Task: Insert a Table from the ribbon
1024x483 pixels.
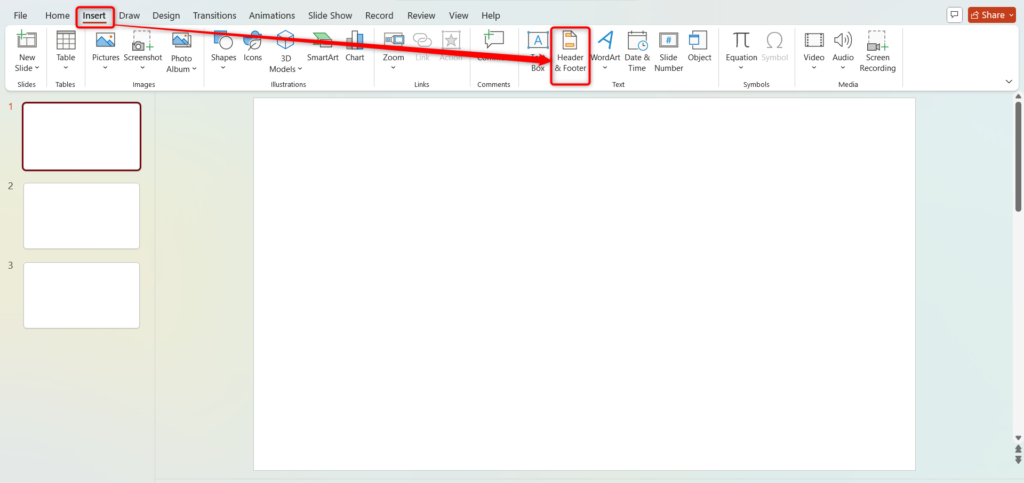Action: 66,50
